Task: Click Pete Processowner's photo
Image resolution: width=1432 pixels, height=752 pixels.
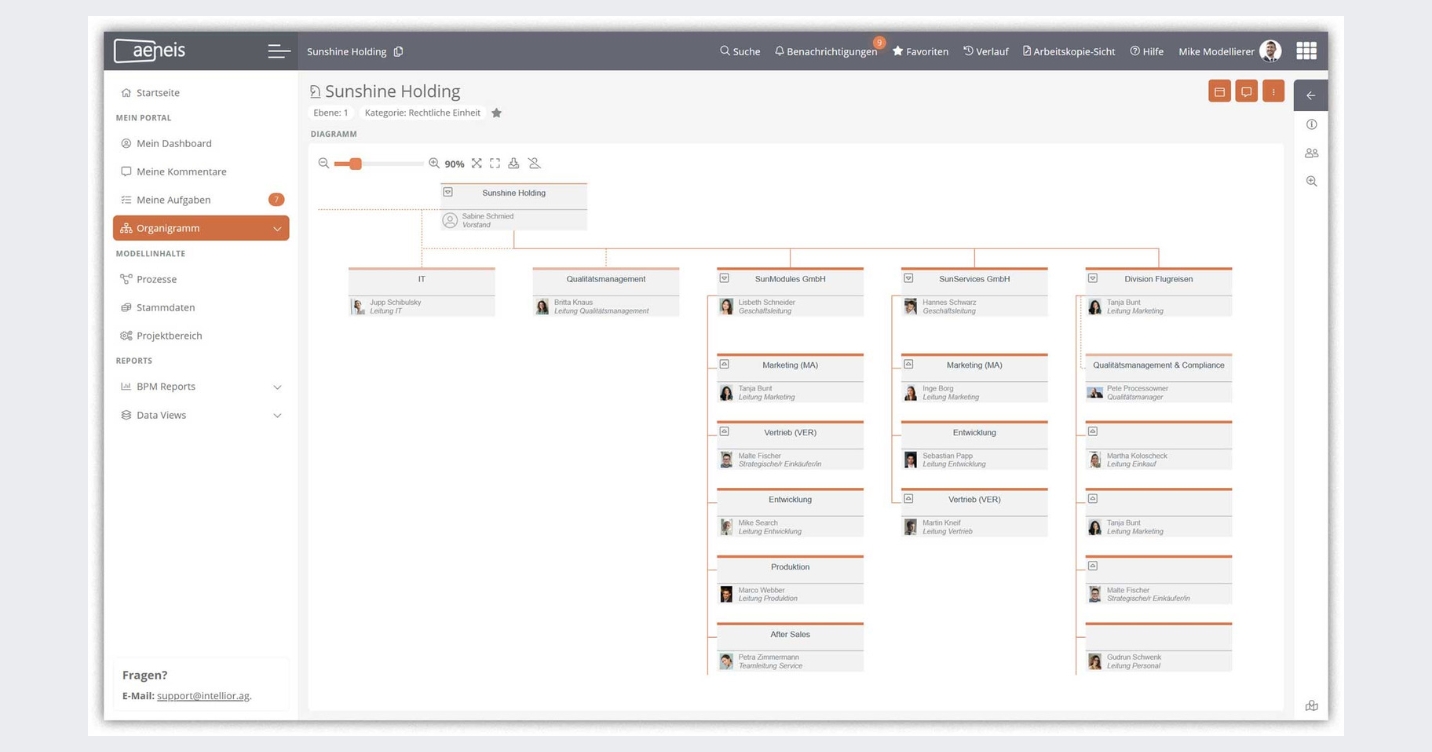Action: pyautogui.click(x=1095, y=393)
